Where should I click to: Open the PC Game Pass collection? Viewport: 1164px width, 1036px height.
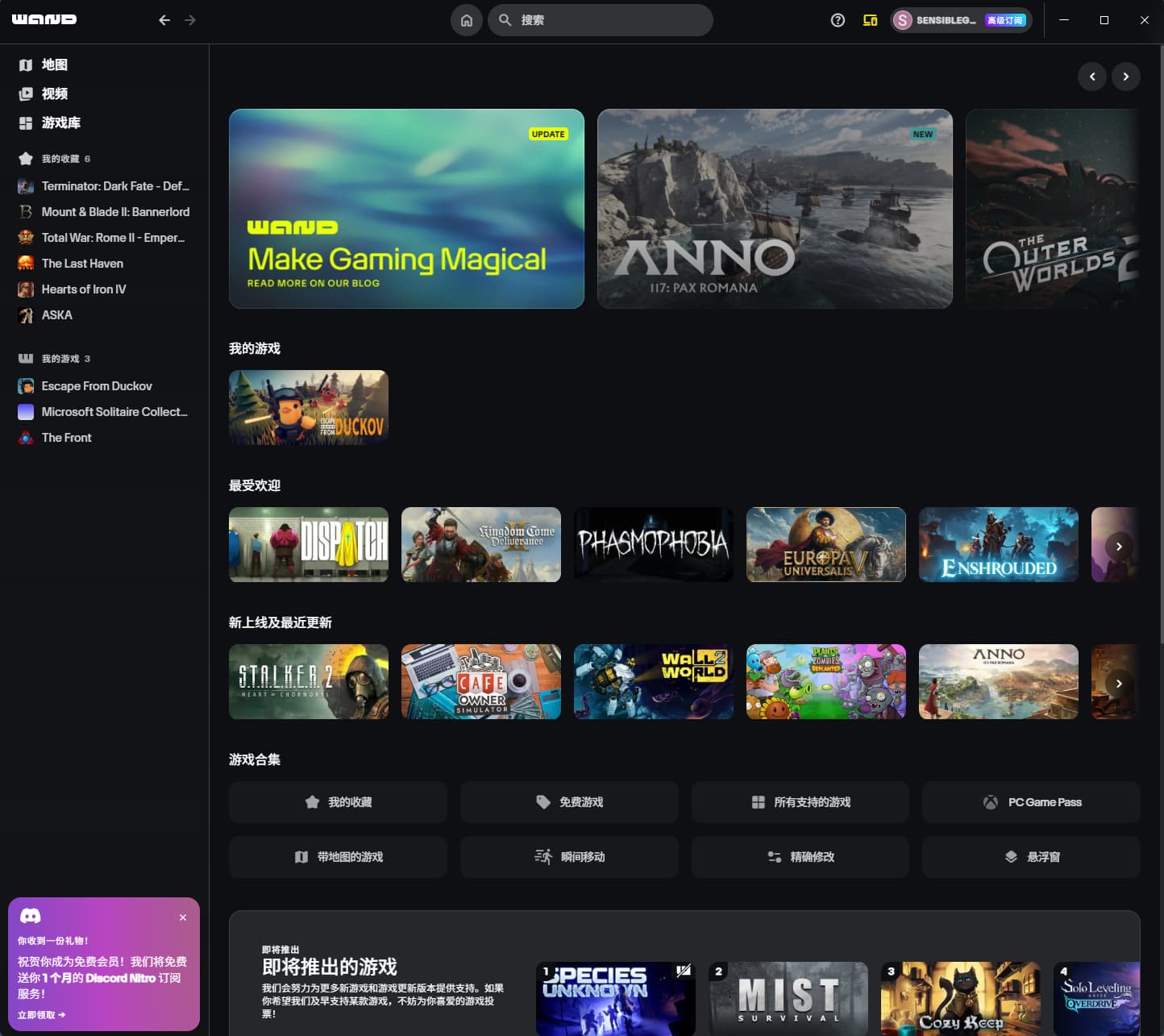pos(1031,802)
